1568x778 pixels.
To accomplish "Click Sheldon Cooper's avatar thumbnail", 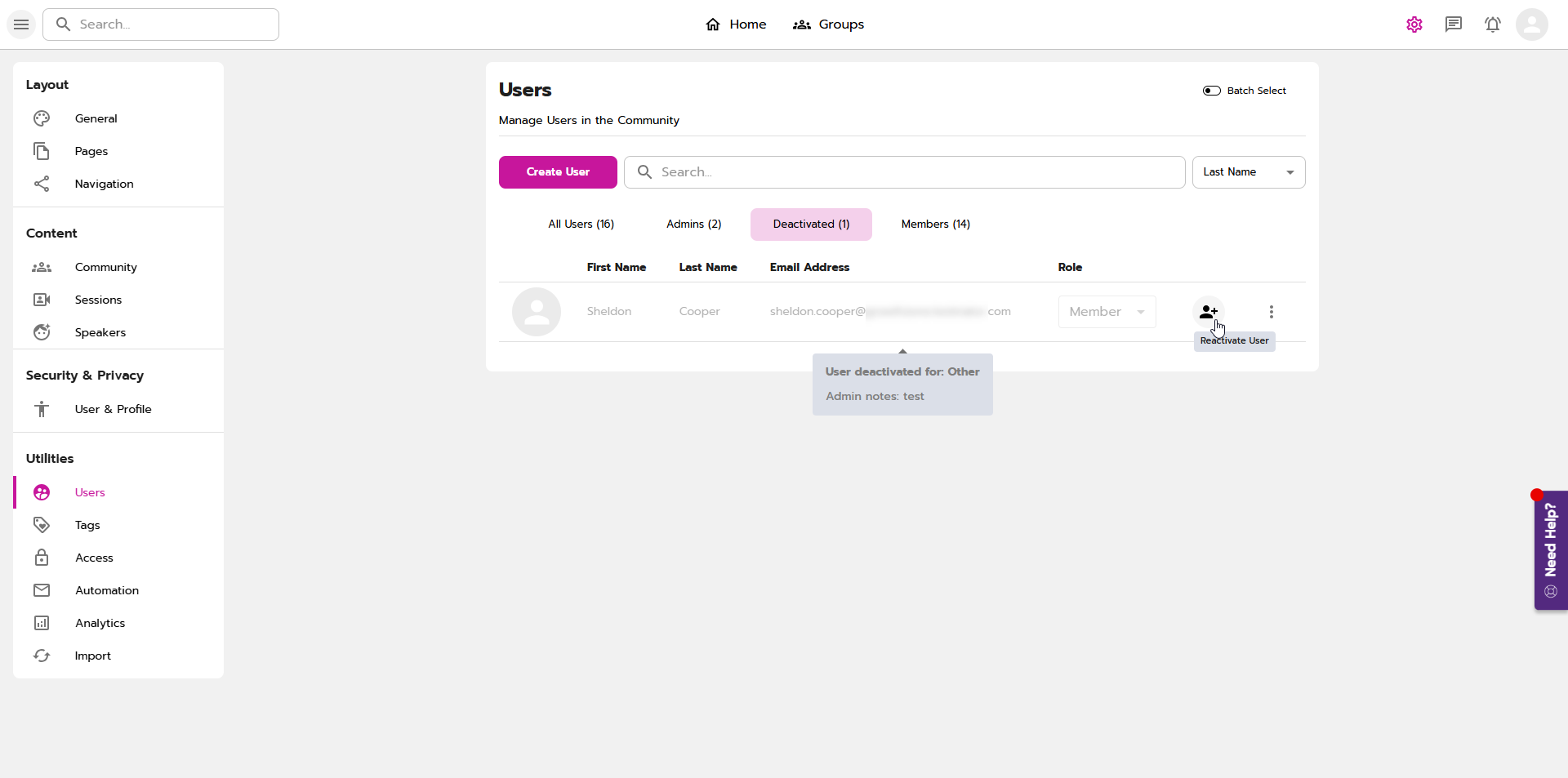I will point(537,312).
